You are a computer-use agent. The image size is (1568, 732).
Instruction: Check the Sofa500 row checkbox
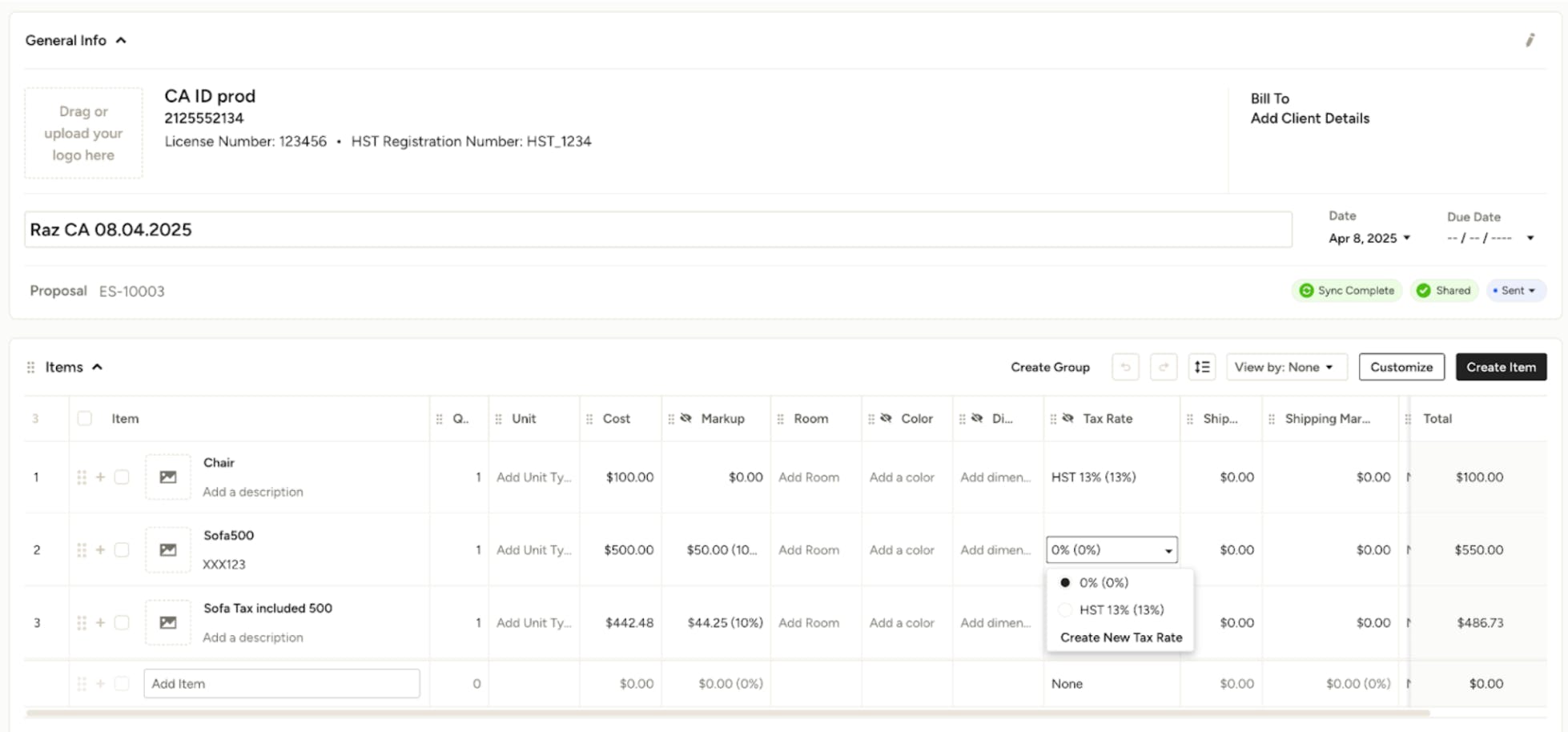point(122,550)
